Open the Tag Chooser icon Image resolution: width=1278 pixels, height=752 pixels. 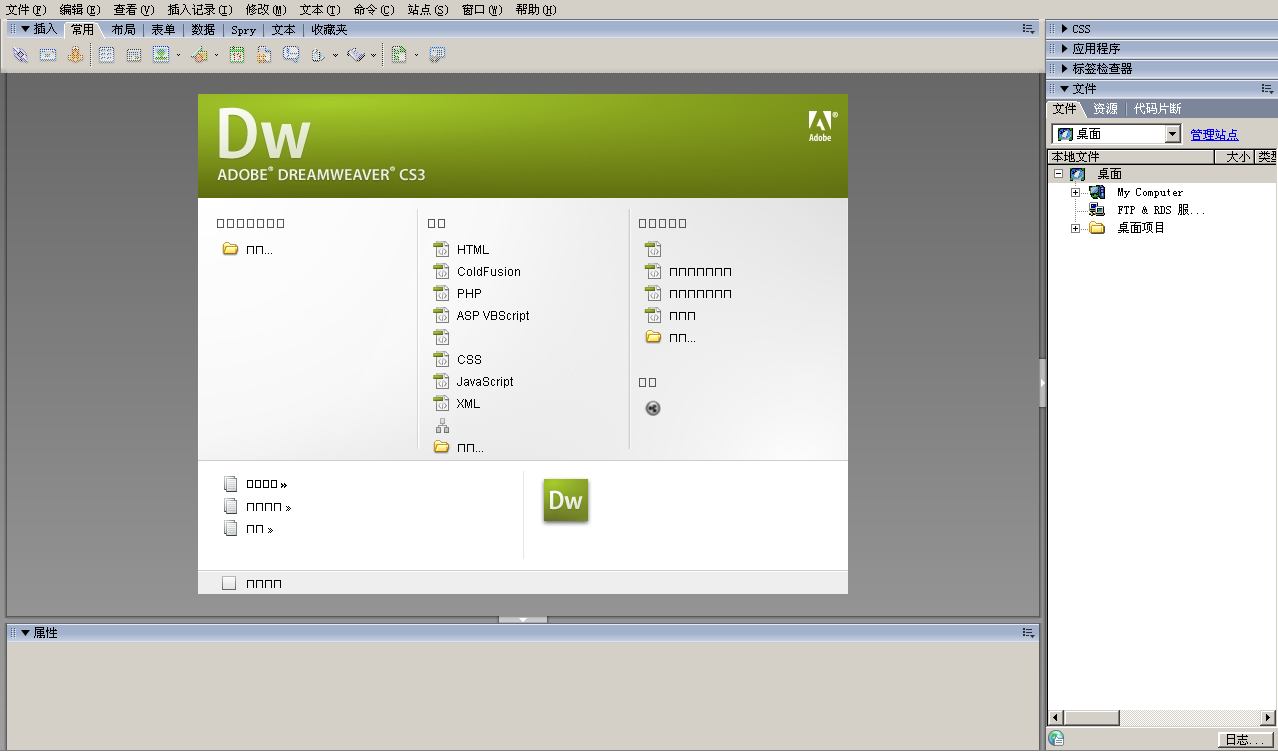tap(437, 55)
